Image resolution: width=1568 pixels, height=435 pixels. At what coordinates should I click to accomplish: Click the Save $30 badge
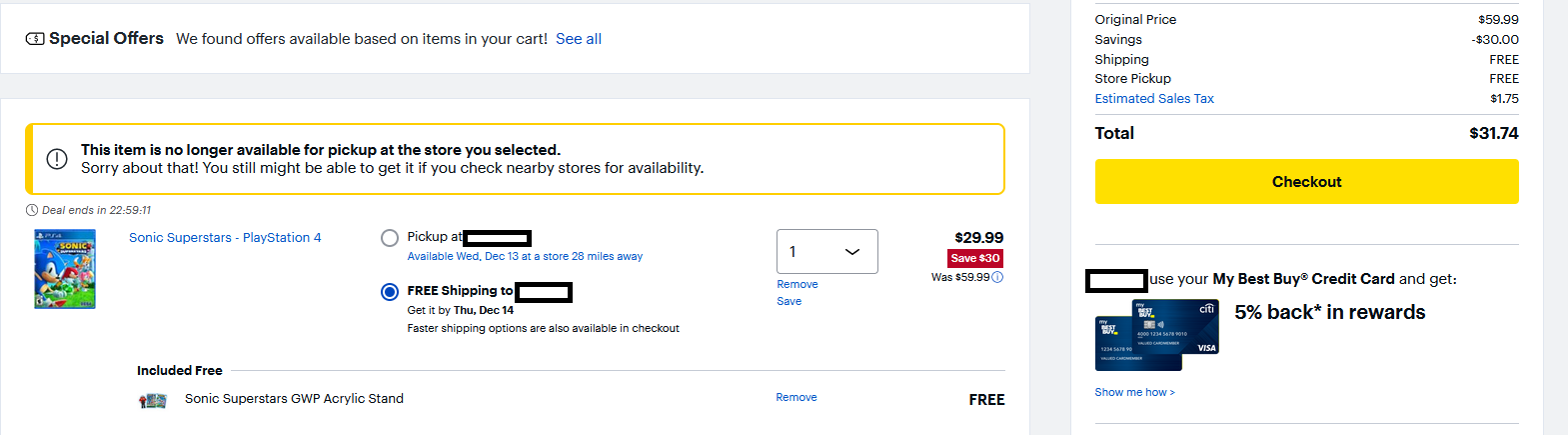pyautogui.click(x=975, y=258)
